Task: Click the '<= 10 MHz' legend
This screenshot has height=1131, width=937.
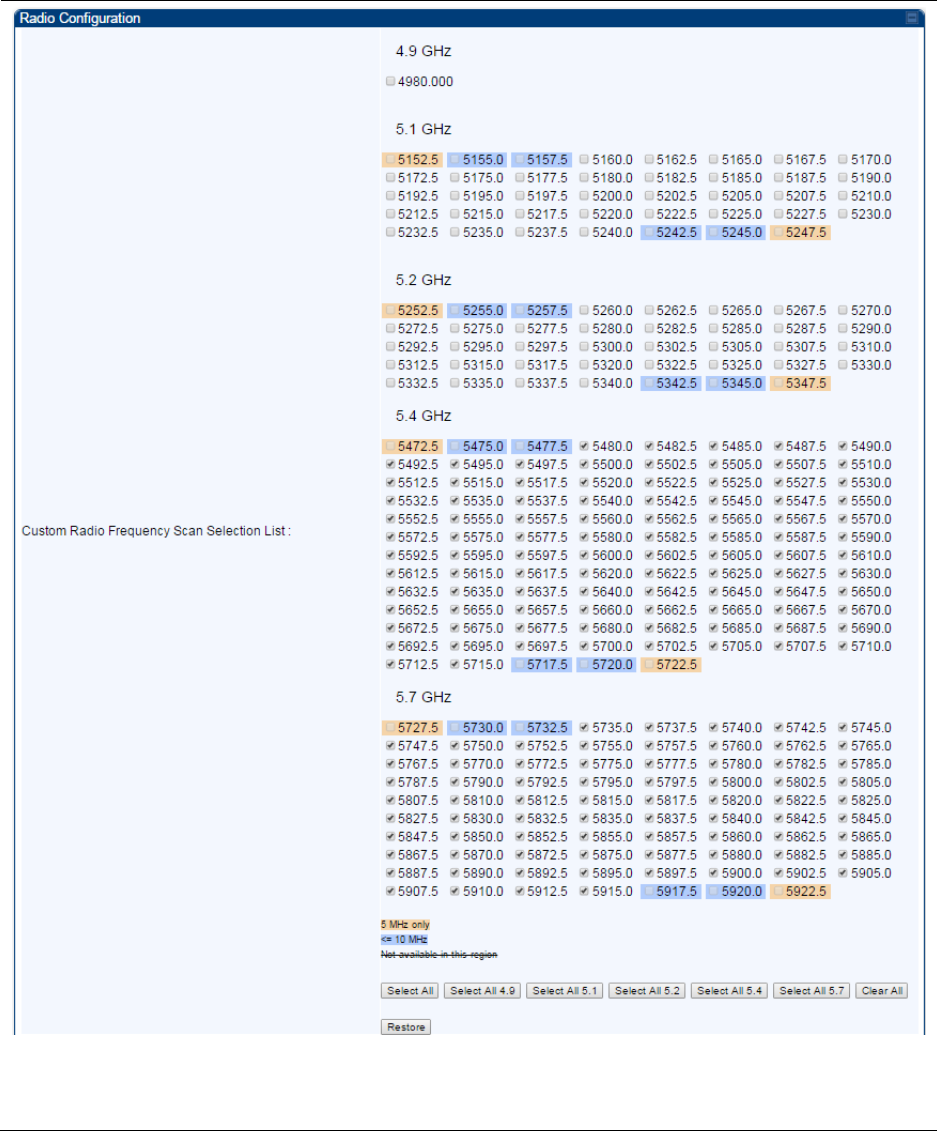Action: click(404, 940)
